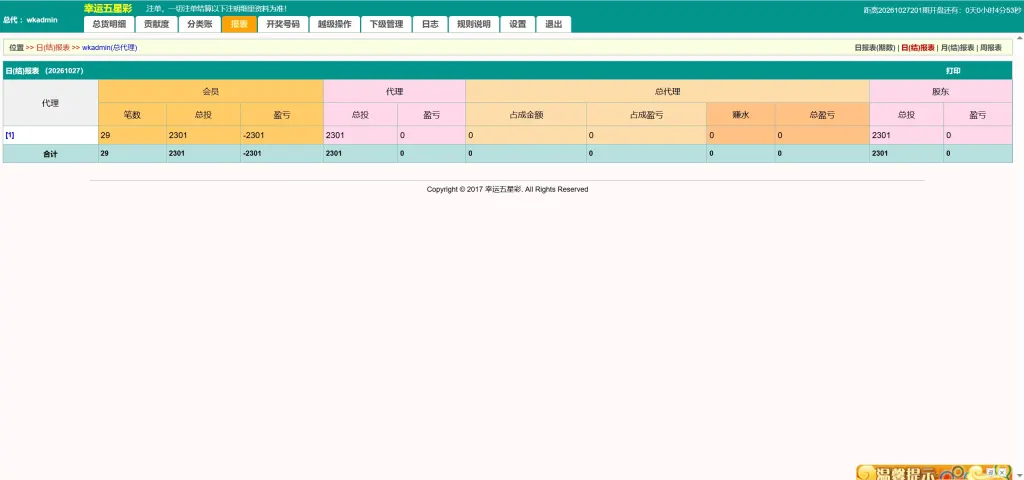1024x480 pixels.
Task: Click the 总代理 column group header
Action: pos(667,91)
